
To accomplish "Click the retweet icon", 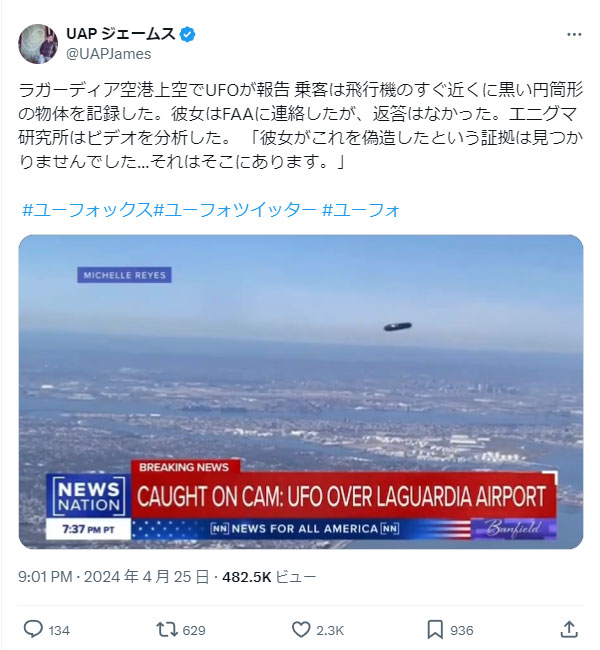I will (x=167, y=629).
